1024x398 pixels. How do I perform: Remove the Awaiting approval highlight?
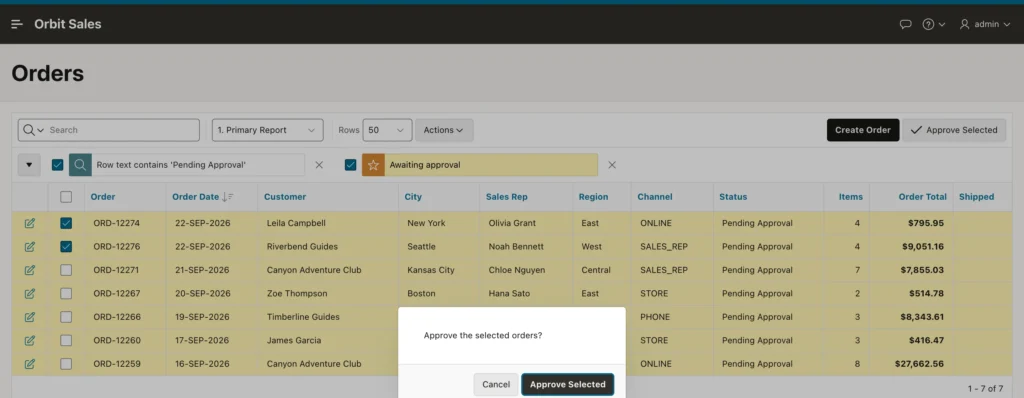(x=612, y=165)
